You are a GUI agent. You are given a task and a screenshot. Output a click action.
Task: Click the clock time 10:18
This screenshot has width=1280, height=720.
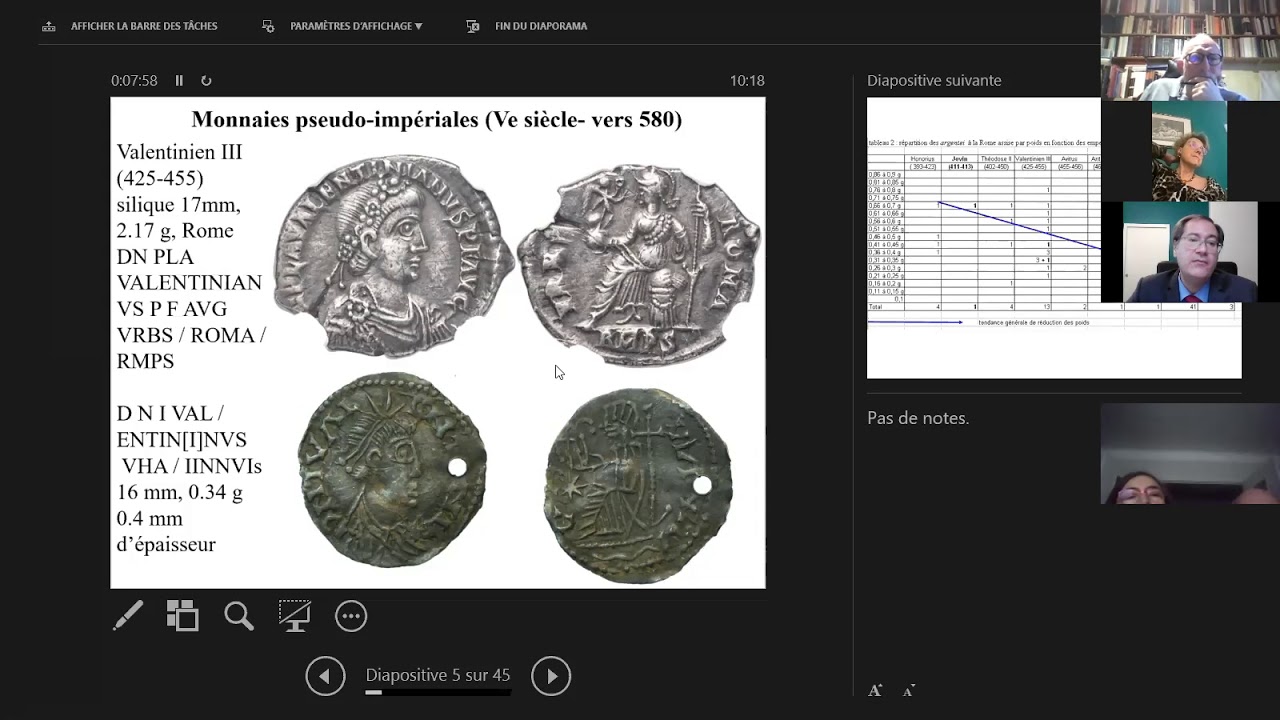(747, 81)
